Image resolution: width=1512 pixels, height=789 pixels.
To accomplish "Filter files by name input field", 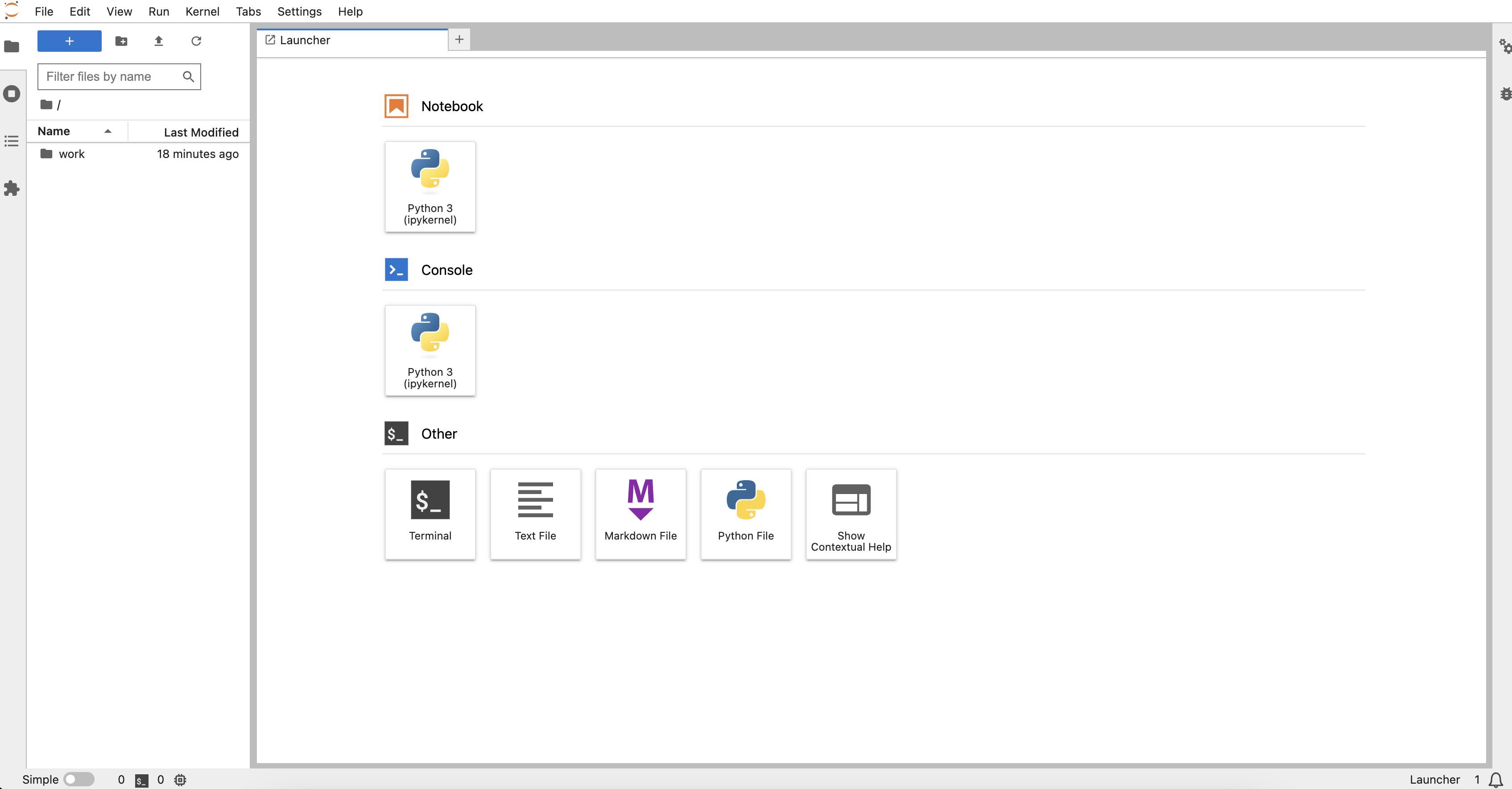I will (x=119, y=76).
